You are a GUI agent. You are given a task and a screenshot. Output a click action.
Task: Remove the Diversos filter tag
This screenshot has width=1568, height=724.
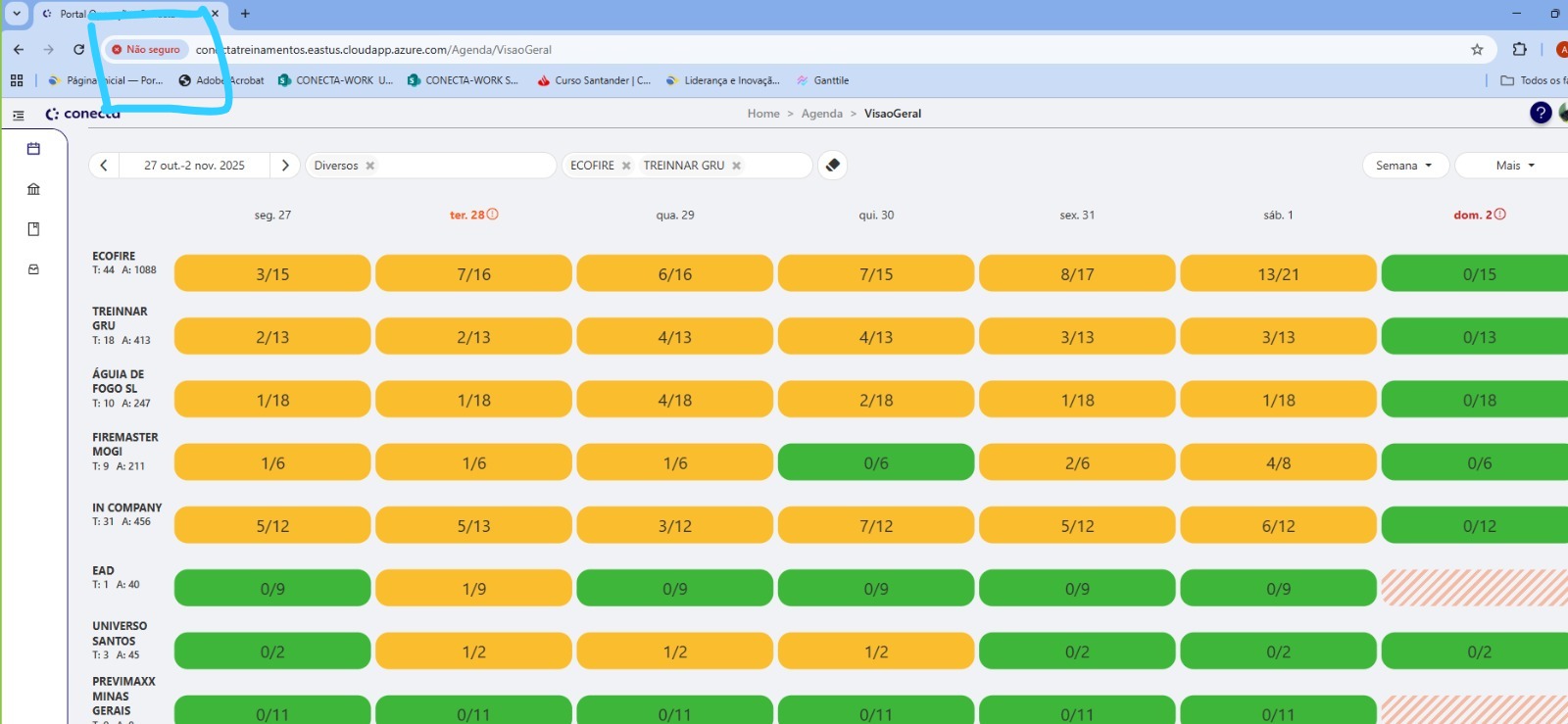[x=370, y=167]
